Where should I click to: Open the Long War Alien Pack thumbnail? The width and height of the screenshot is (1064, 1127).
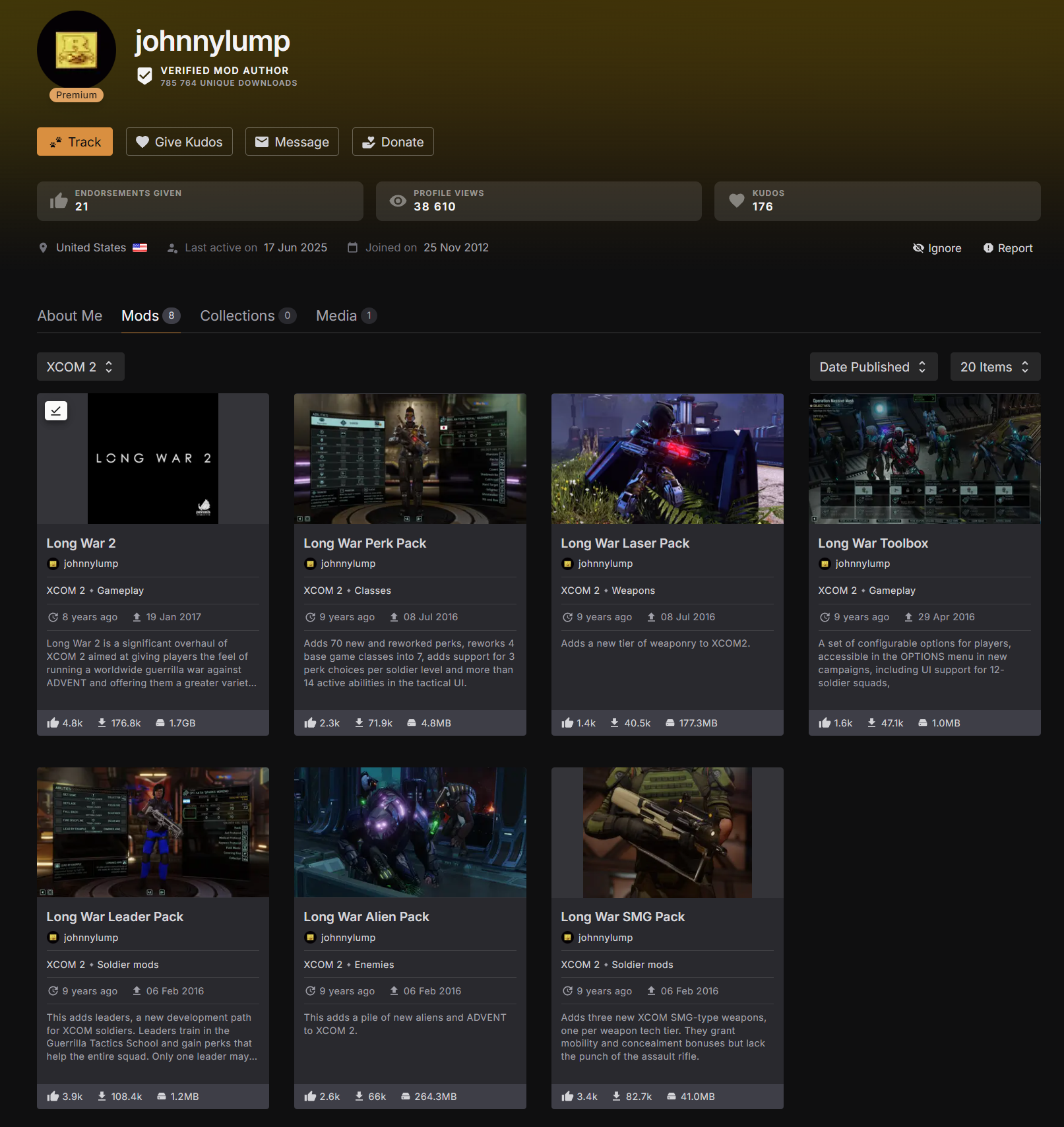(x=410, y=832)
